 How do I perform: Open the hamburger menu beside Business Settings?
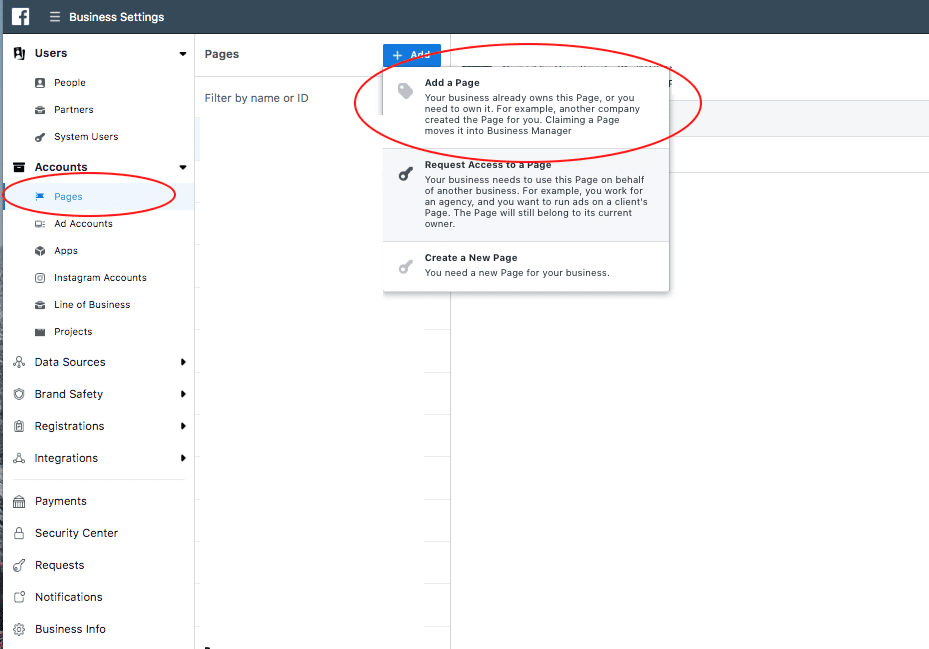[x=54, y=17]
